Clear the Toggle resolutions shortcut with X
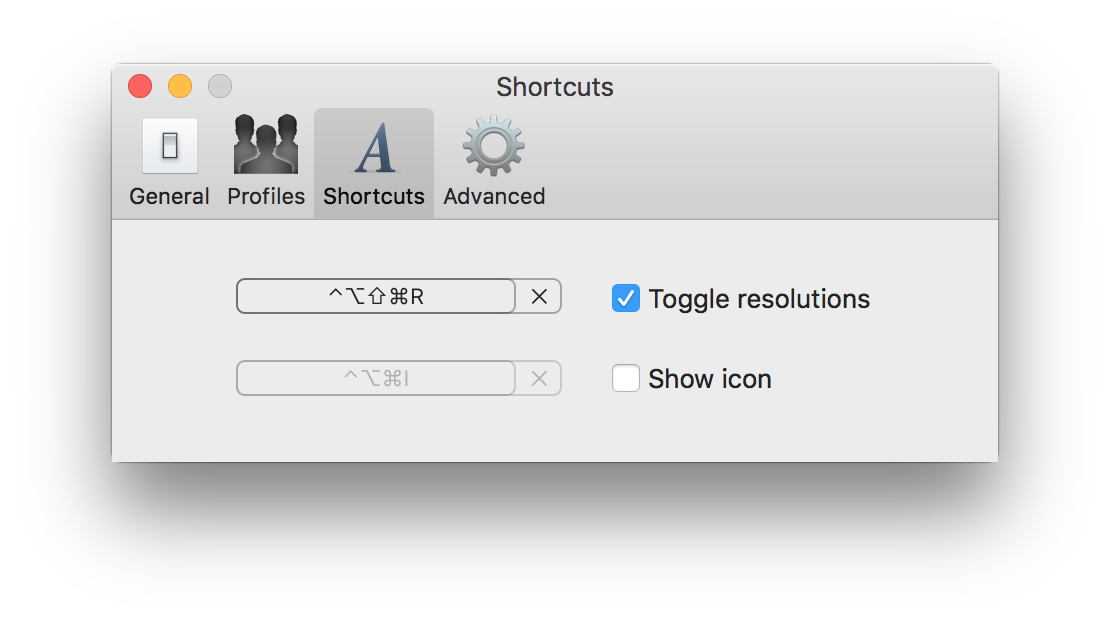The width and height of the screenshot is (1110, 622). (539, 296)
